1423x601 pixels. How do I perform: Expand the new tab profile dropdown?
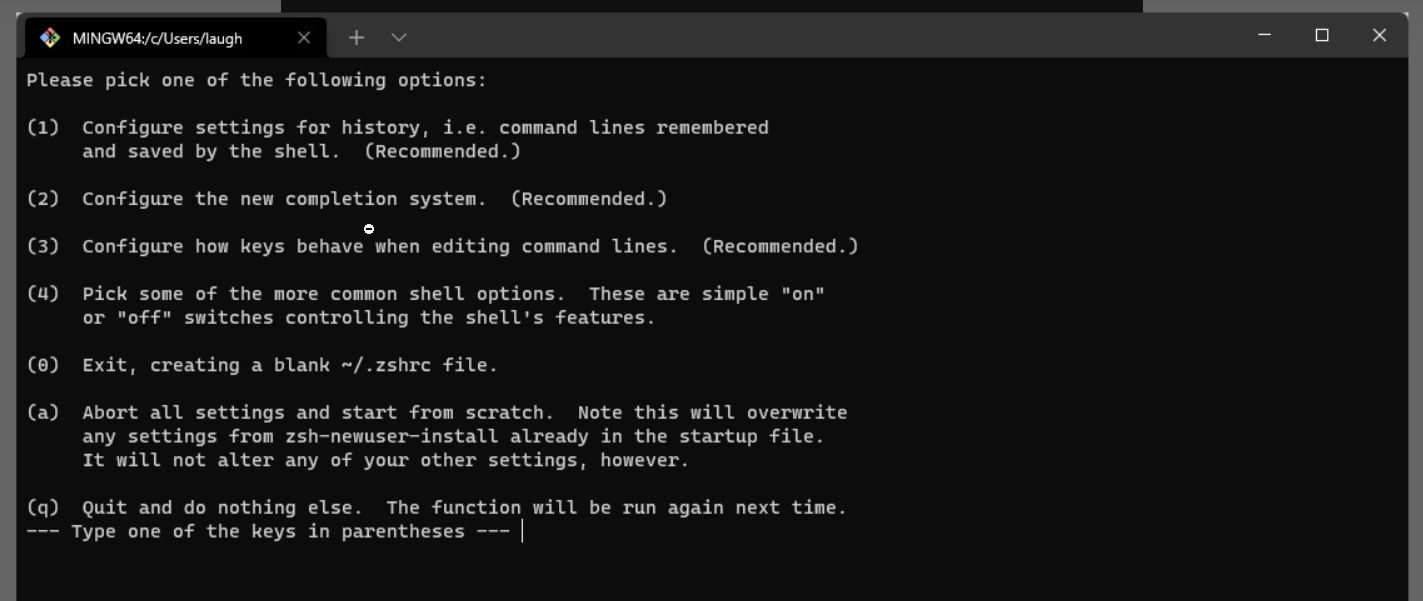click(399, 38)
